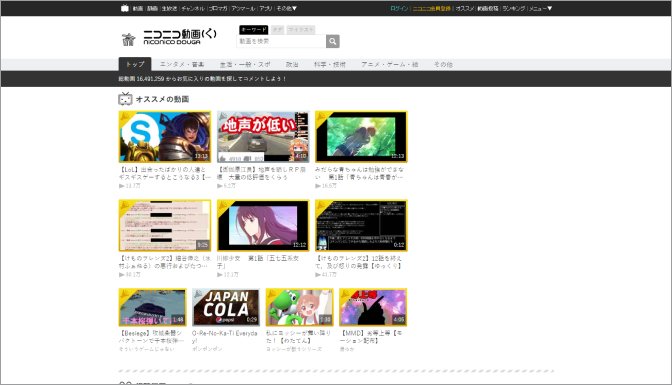This screenshot has height=385, width=672.
Task: Click the O-Re-No-Ka-Ti Everyday video title
Action: tap(225, 337)
